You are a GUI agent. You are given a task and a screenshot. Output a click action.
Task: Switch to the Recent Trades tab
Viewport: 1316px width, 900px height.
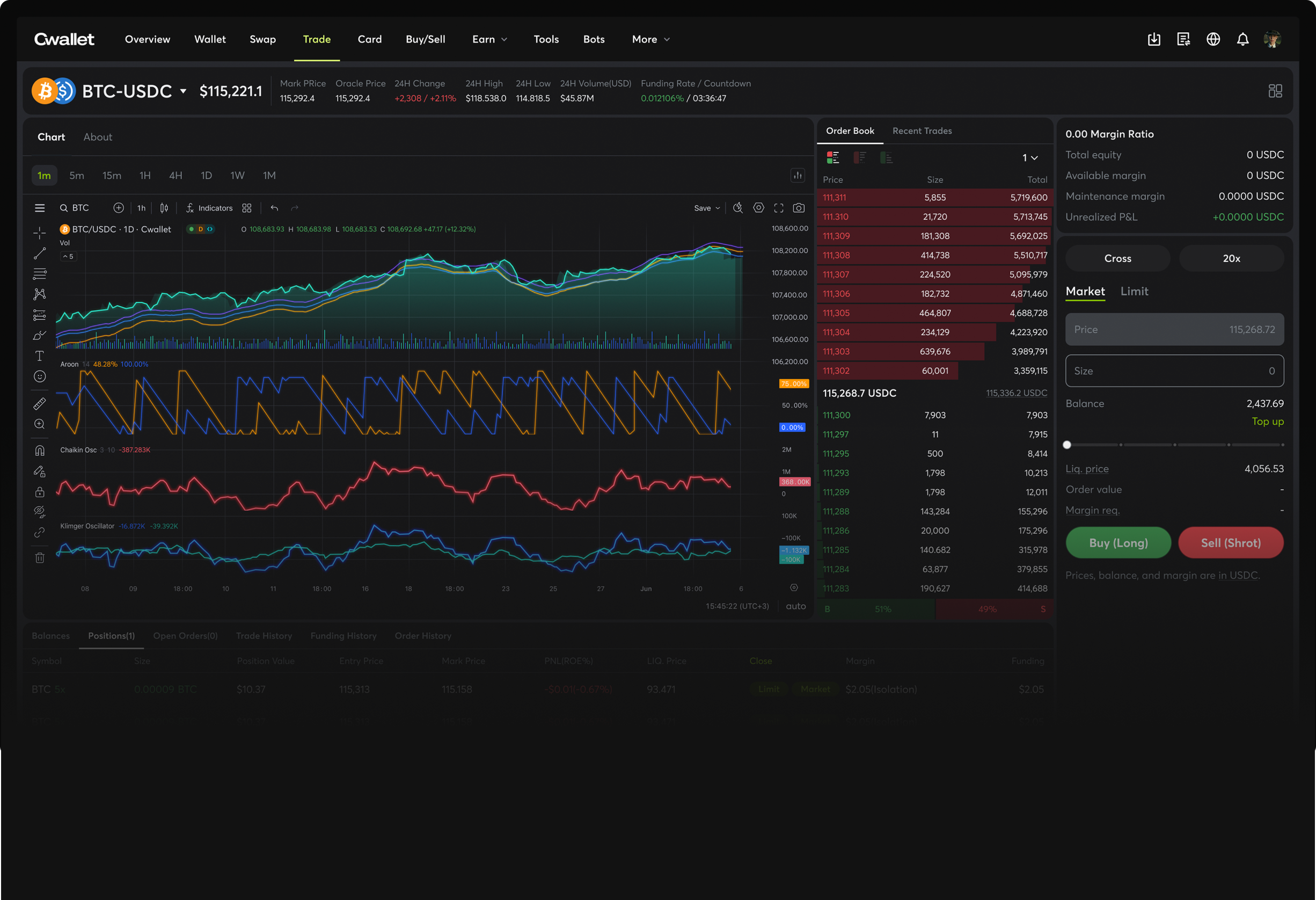pos(922,131)
